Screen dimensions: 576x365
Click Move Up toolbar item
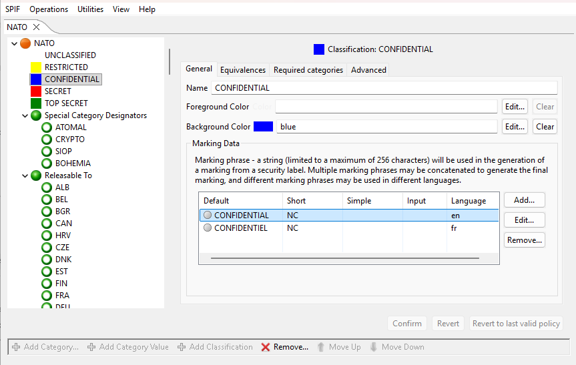coord(339,347)
